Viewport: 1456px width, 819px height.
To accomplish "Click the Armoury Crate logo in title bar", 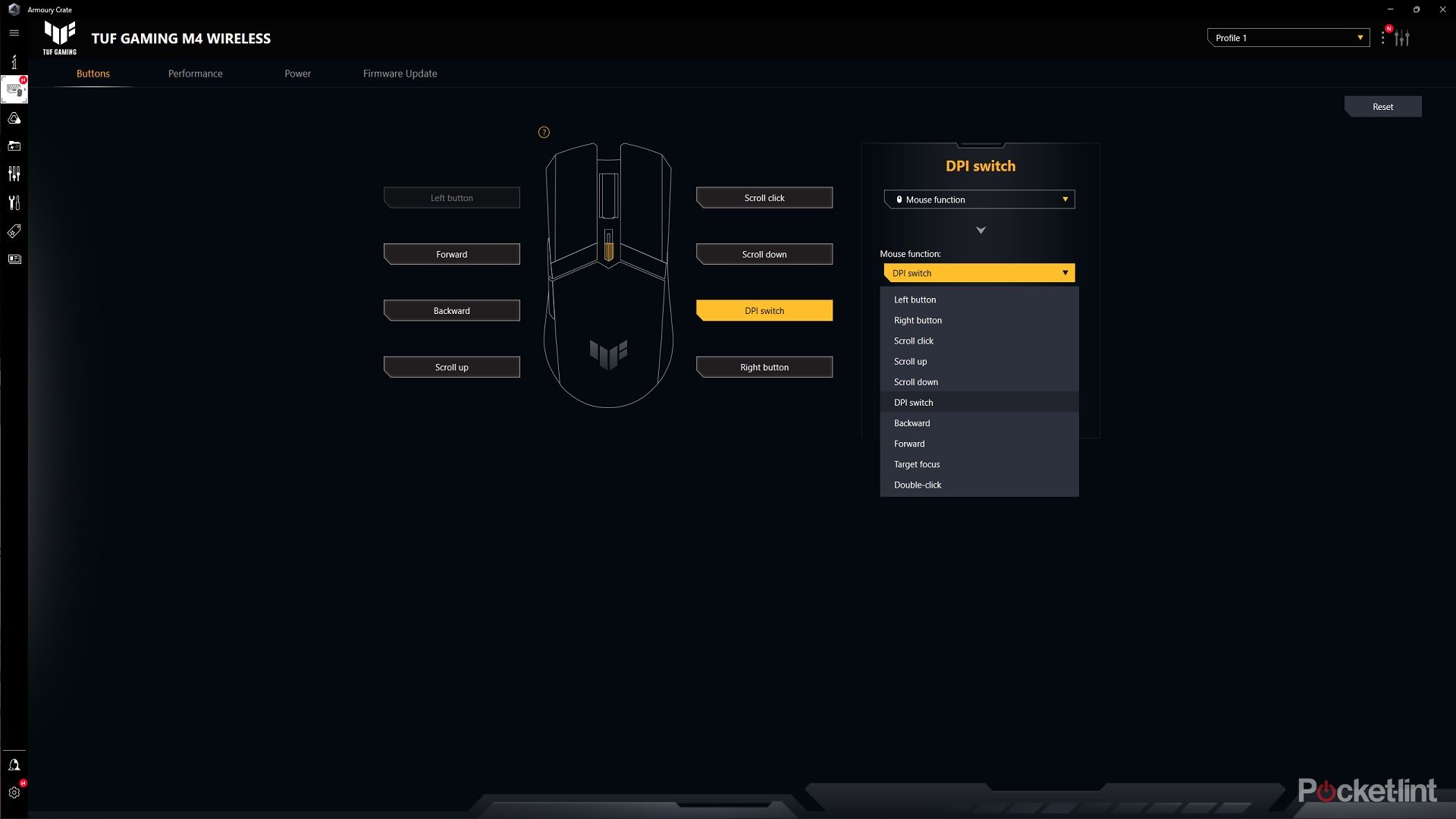I will pos(14,10).
